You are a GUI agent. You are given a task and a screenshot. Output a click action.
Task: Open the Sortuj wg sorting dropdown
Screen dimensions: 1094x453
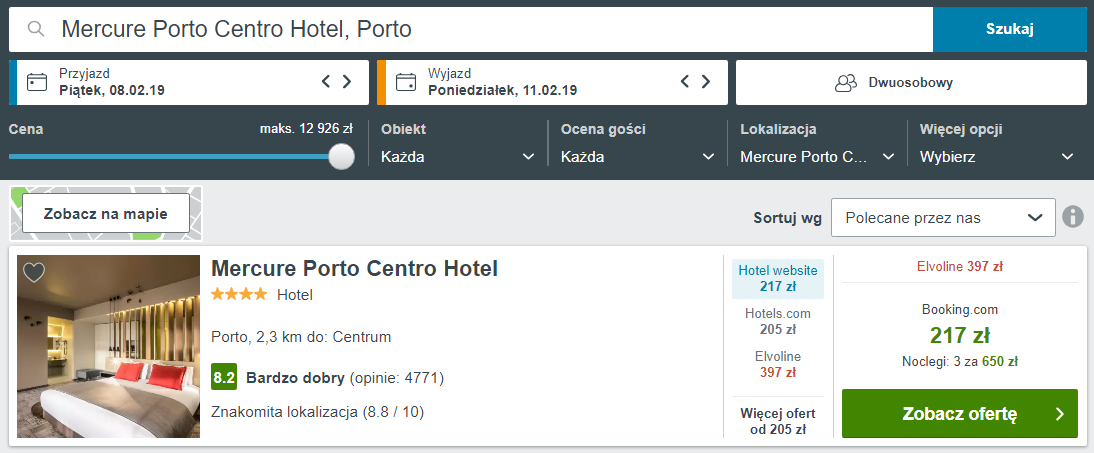[x=942, y=217]
